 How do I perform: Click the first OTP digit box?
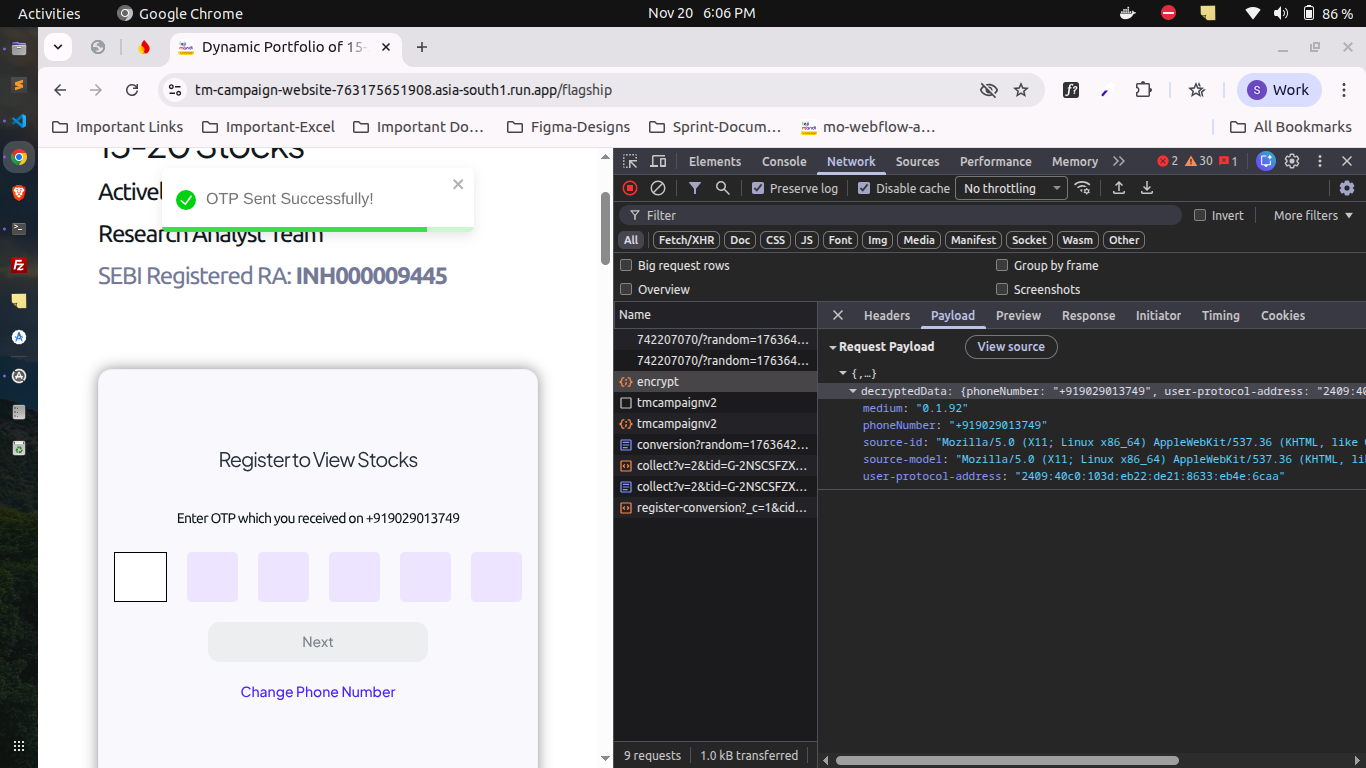[x=140, y=577]
